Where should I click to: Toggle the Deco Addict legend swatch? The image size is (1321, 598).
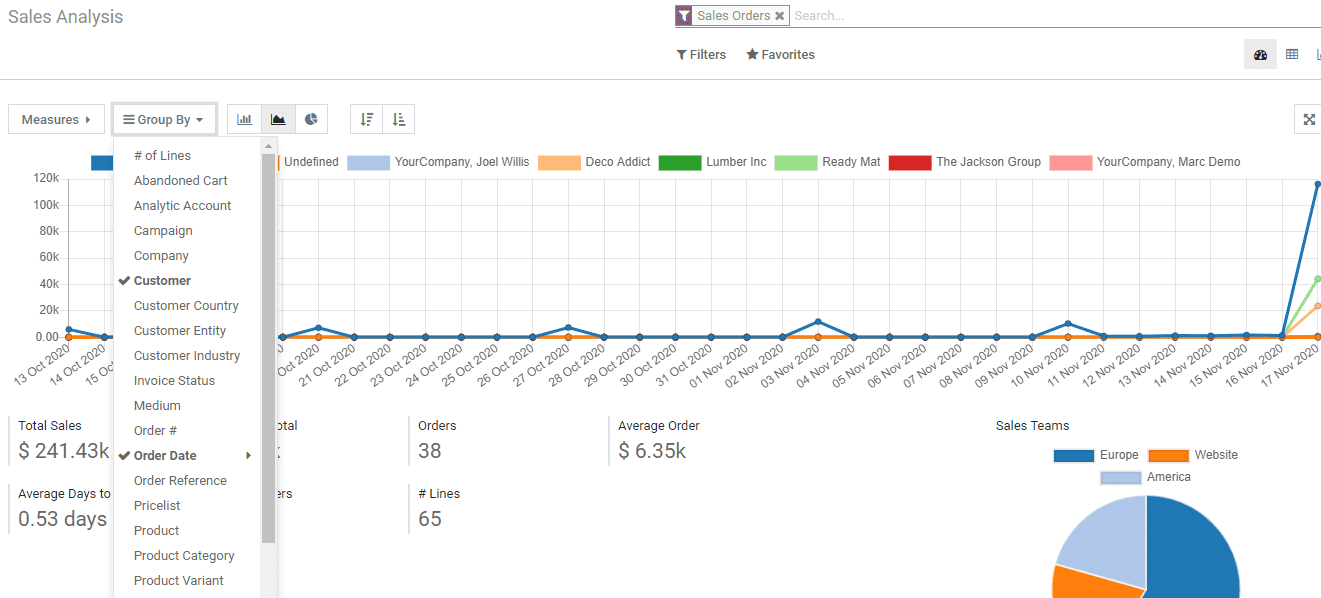pyautogui.click(x=559, y=162)
